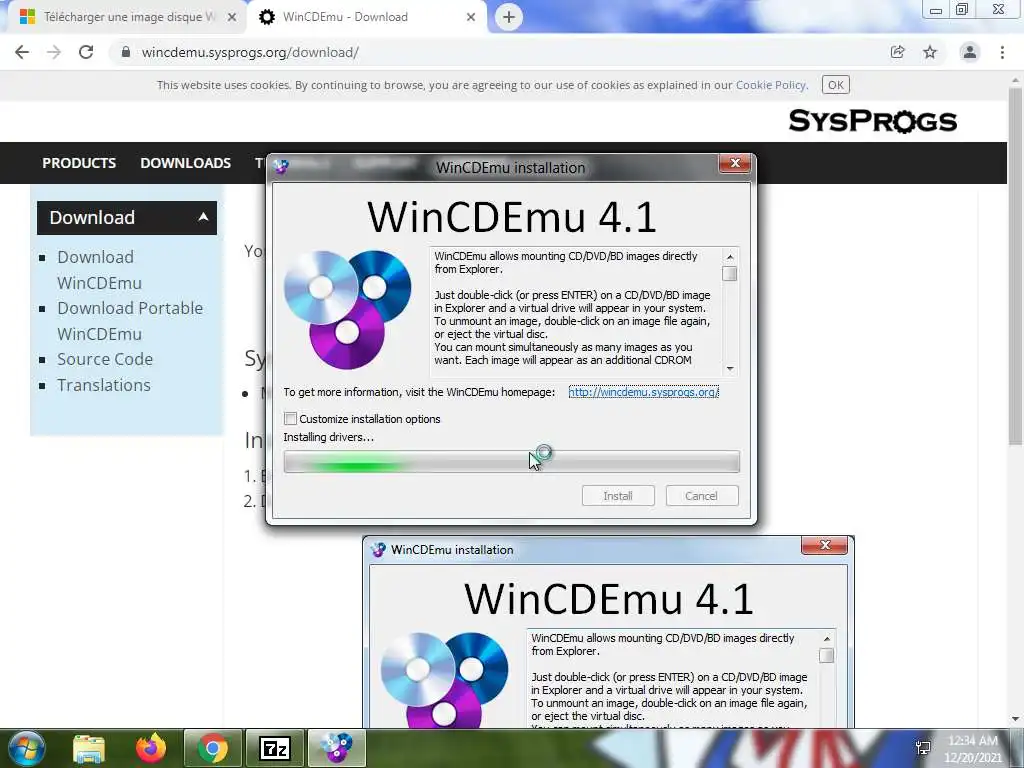Open the Chrome profile avatar icon

[970, 52]
